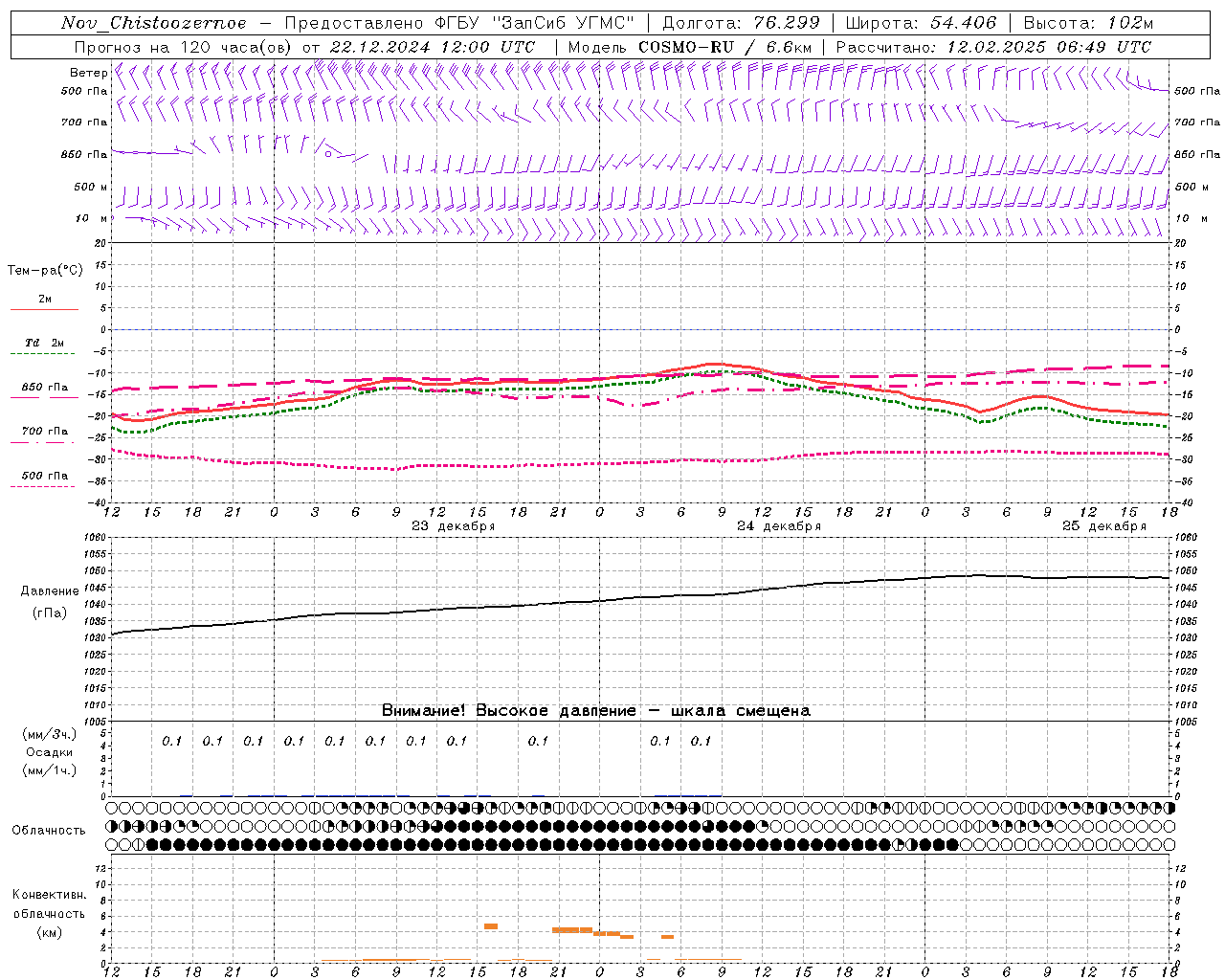Click the 'Высота: 102м' field
Screen dimensions: 1225x980
coord(1088,23)
